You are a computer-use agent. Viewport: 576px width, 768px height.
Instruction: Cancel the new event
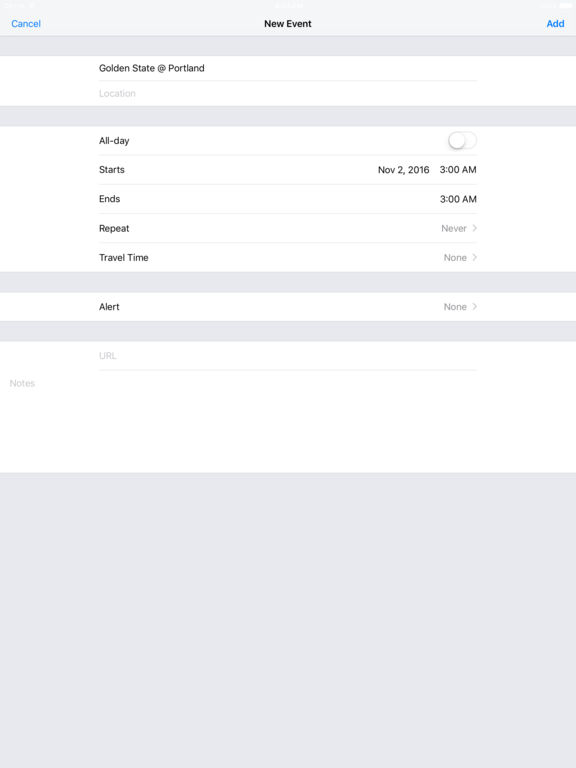coord(26,24)
